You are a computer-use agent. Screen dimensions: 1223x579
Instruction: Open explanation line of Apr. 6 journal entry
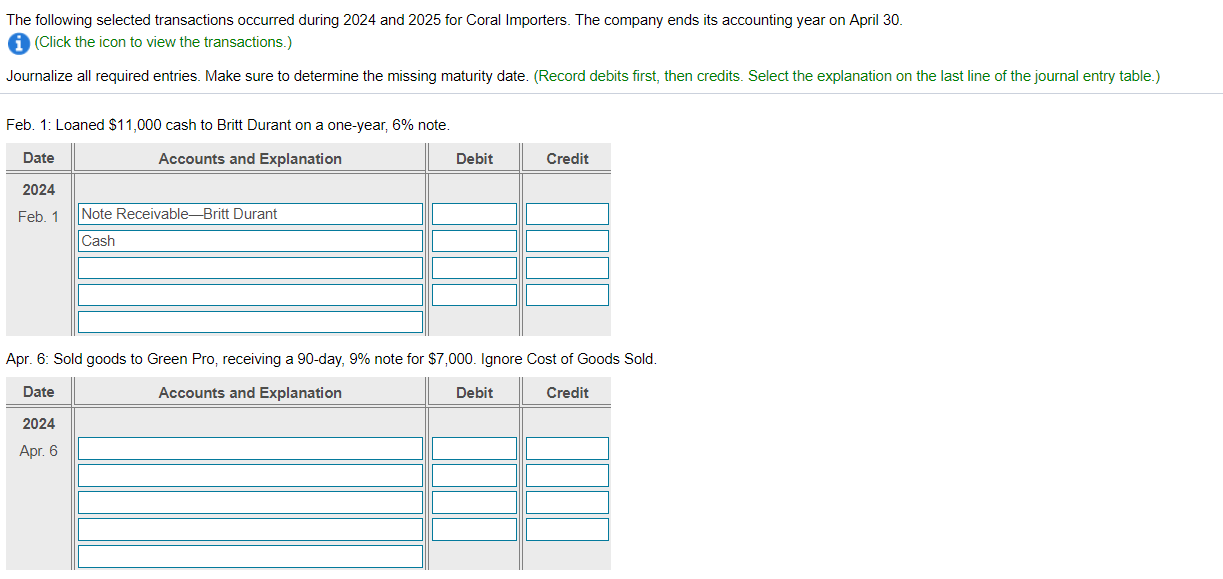250,556
